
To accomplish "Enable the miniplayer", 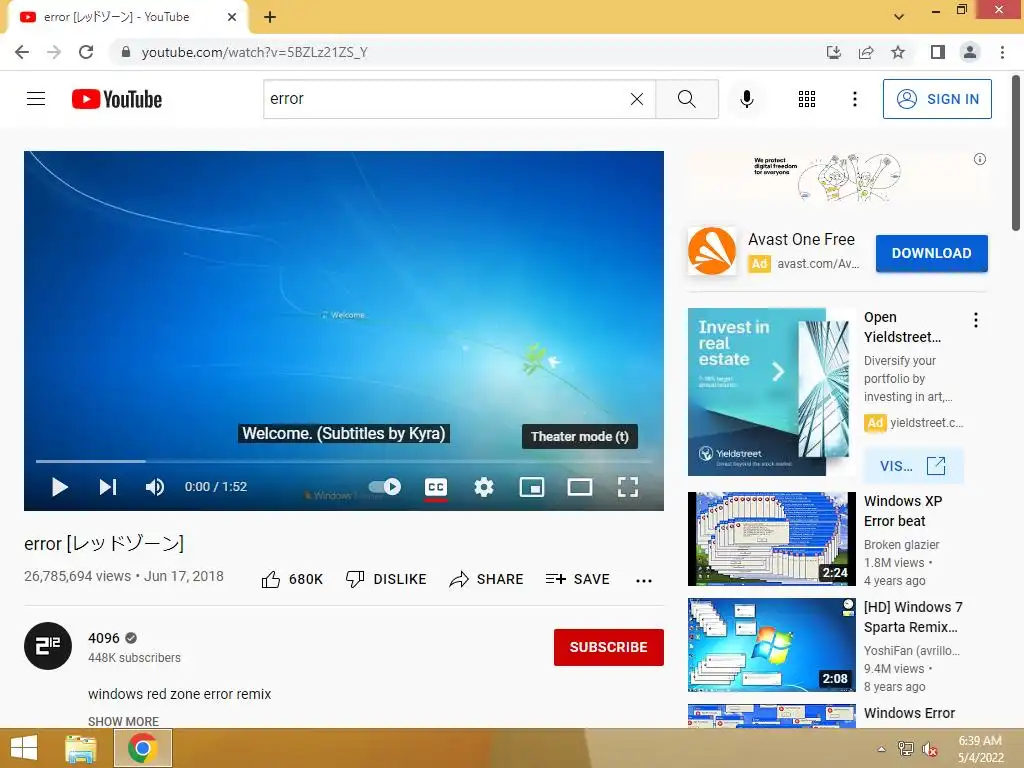I will point(532,487).
